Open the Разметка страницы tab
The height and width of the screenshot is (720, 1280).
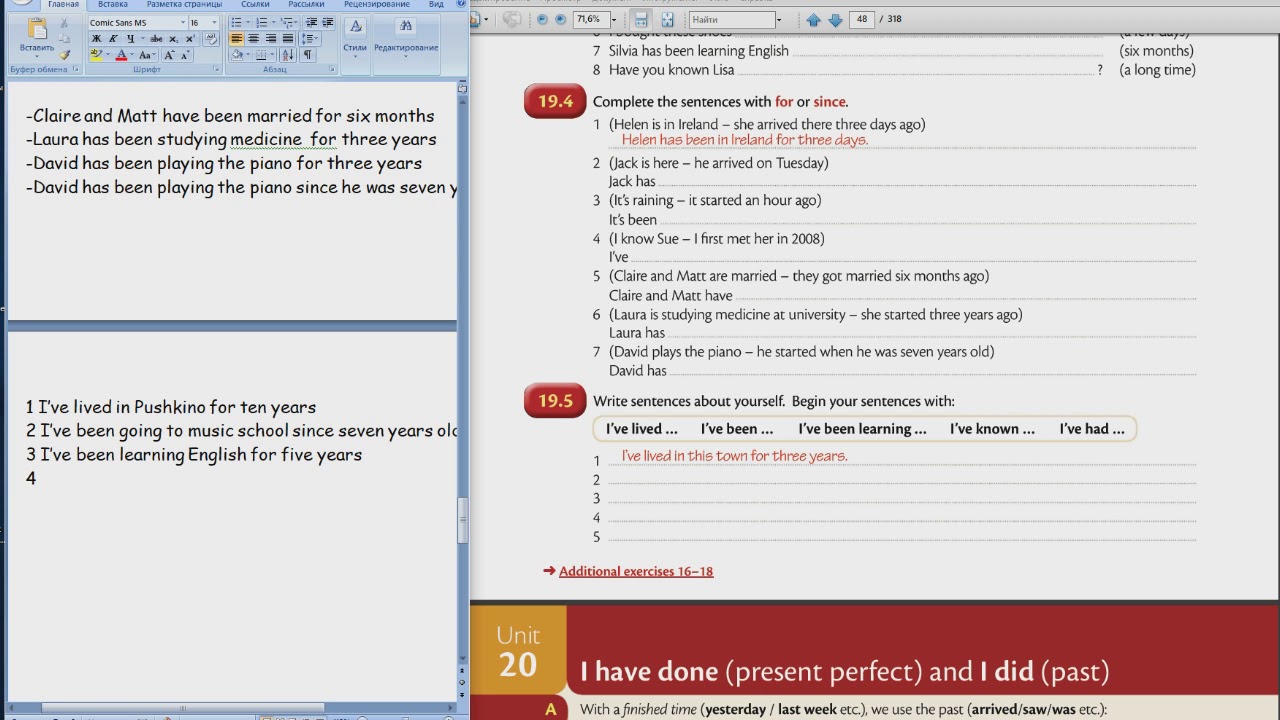click(x=184, y=4)
